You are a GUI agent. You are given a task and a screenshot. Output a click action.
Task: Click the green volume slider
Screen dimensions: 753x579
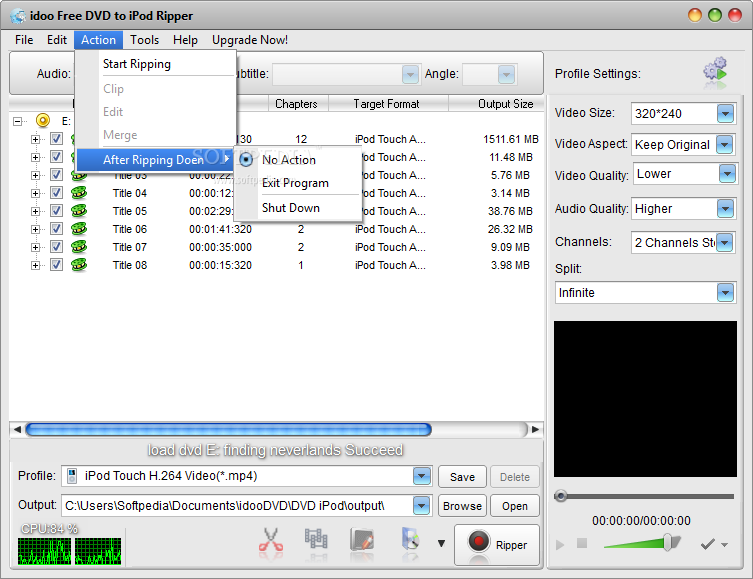[x=642, y=543]
